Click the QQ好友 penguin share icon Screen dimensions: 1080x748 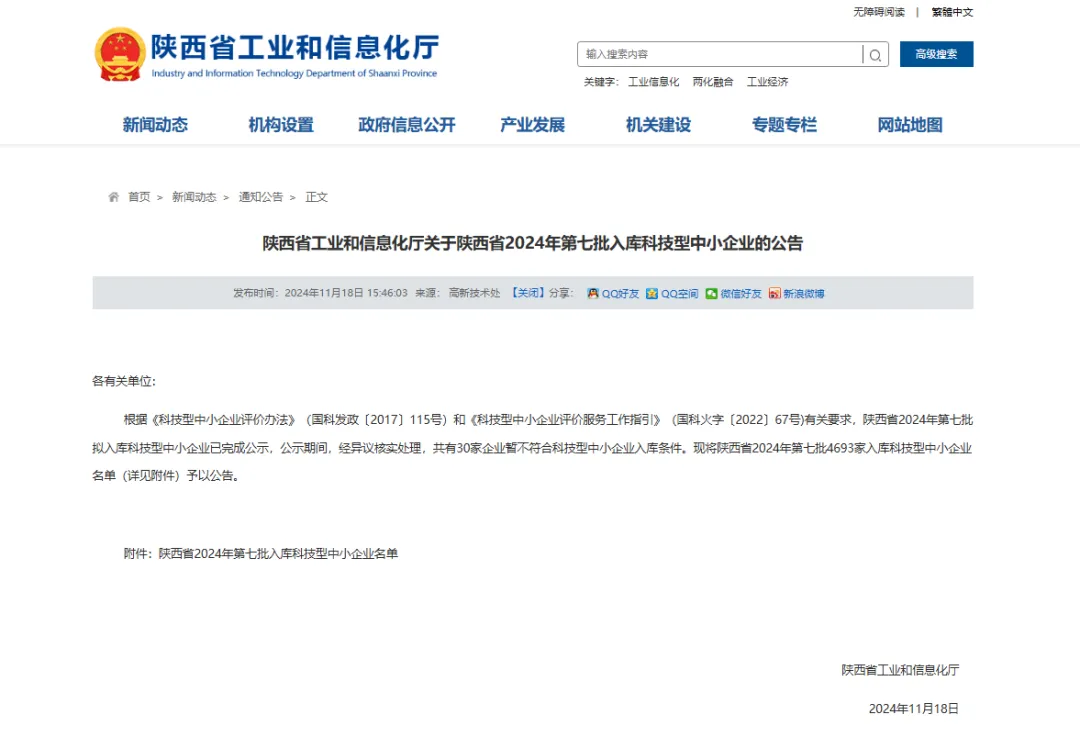click(x=593, y=294)
